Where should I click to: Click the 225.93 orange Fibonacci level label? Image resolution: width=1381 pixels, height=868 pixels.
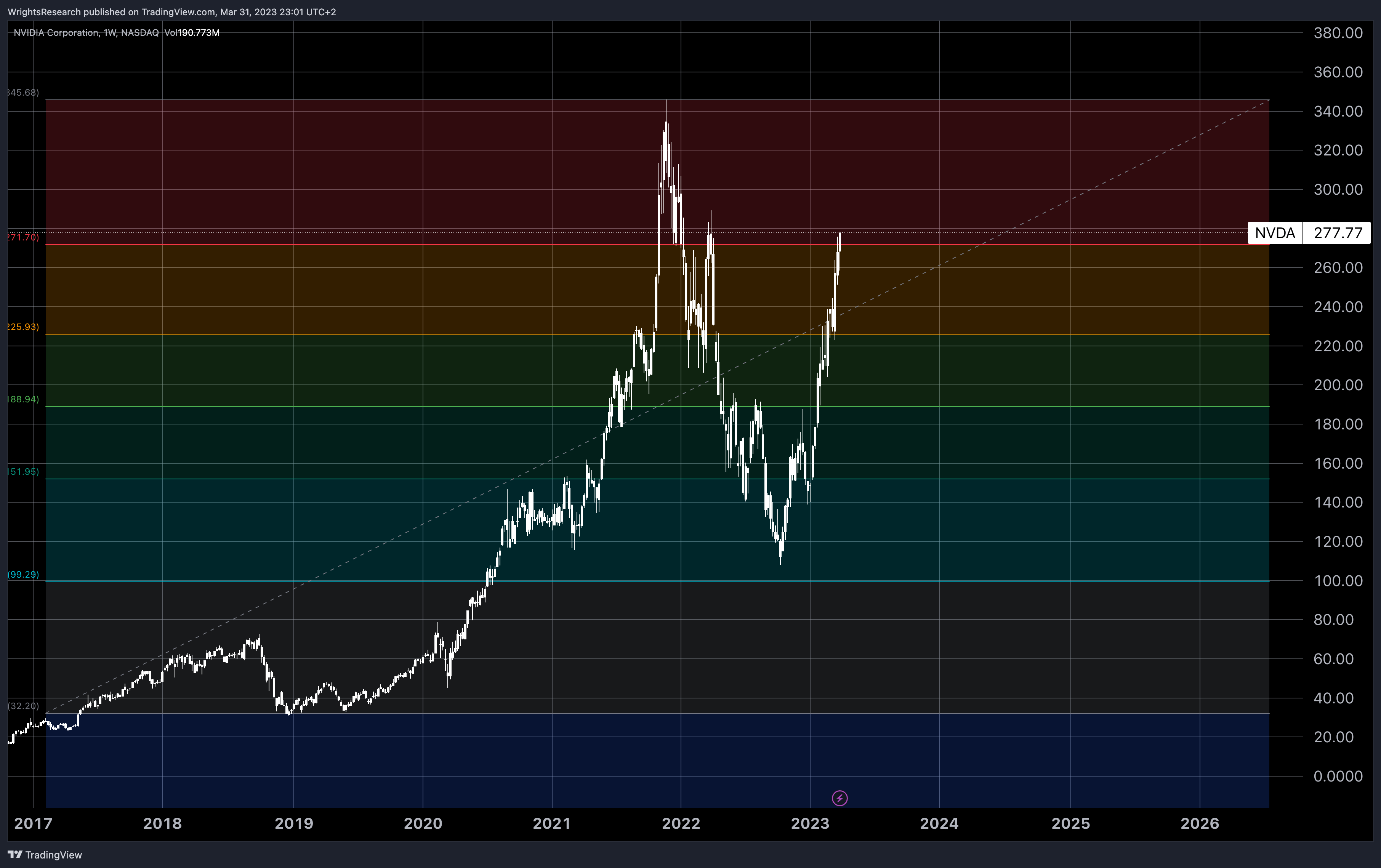[23, 327]
